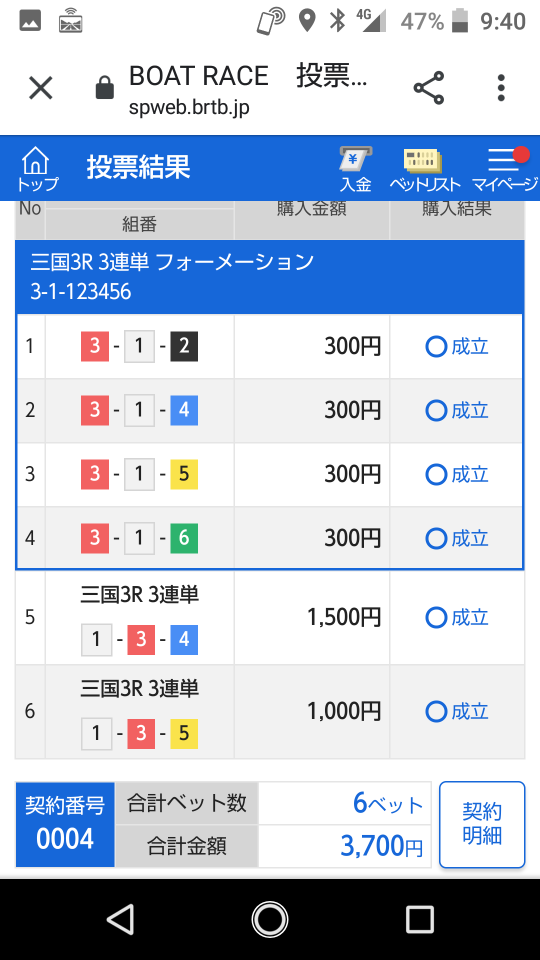
Task: Tap Android home circle button
Action: click(x=270, y=919)
